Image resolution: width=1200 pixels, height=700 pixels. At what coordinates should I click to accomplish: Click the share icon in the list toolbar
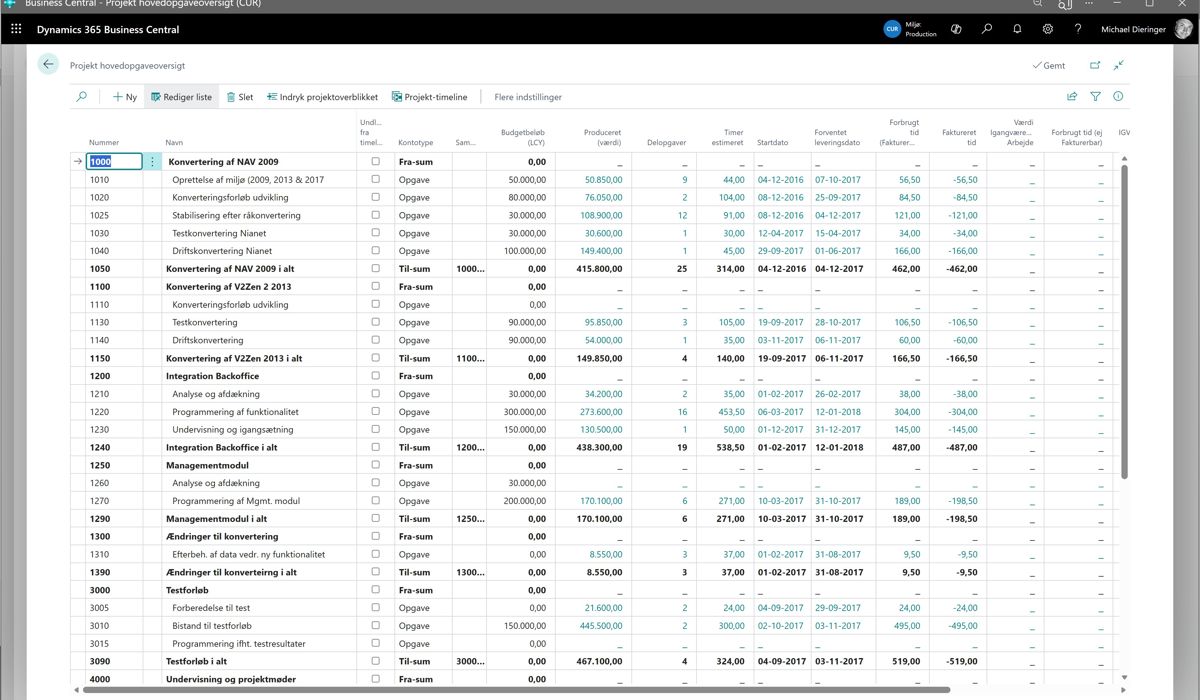tap(1072, 97)
